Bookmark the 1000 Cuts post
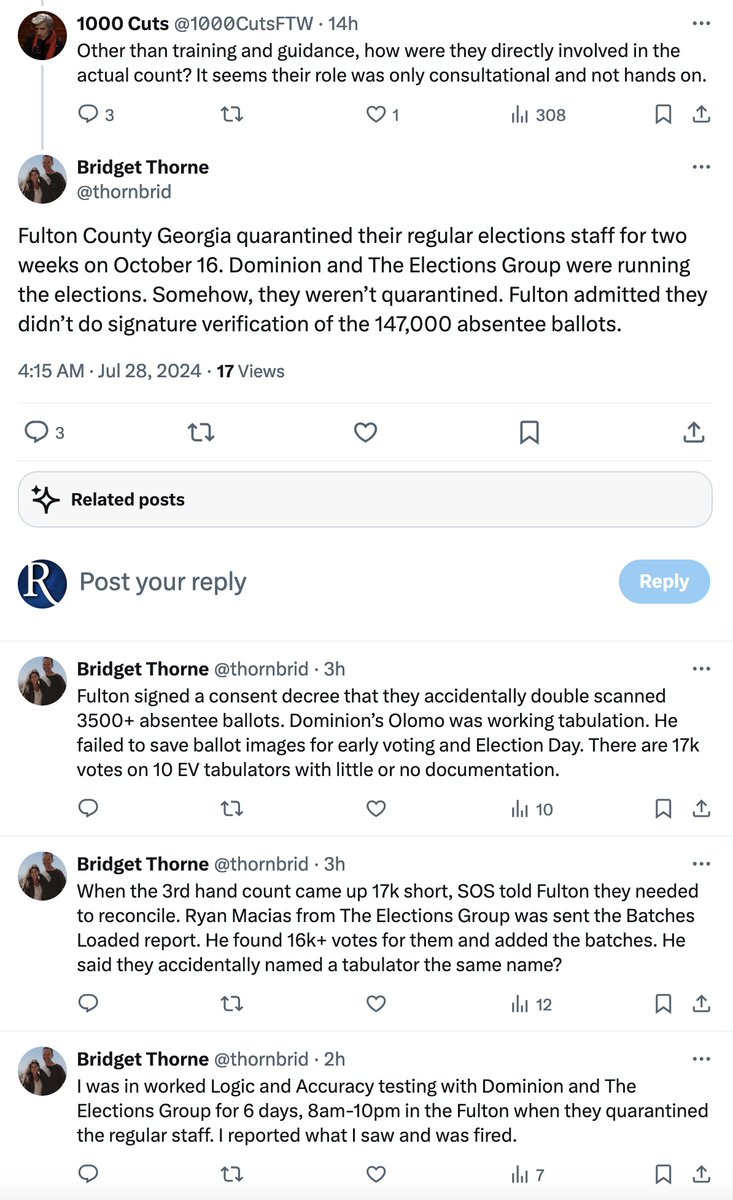Image resolution: width=733 pixels, height=1200 pixels. (x=663, y=115)
